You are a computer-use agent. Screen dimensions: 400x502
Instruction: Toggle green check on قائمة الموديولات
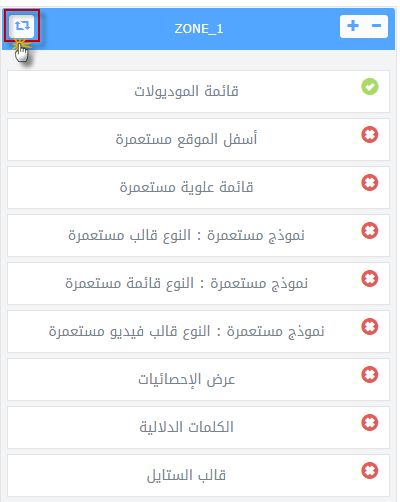click(x=370, y=87)
